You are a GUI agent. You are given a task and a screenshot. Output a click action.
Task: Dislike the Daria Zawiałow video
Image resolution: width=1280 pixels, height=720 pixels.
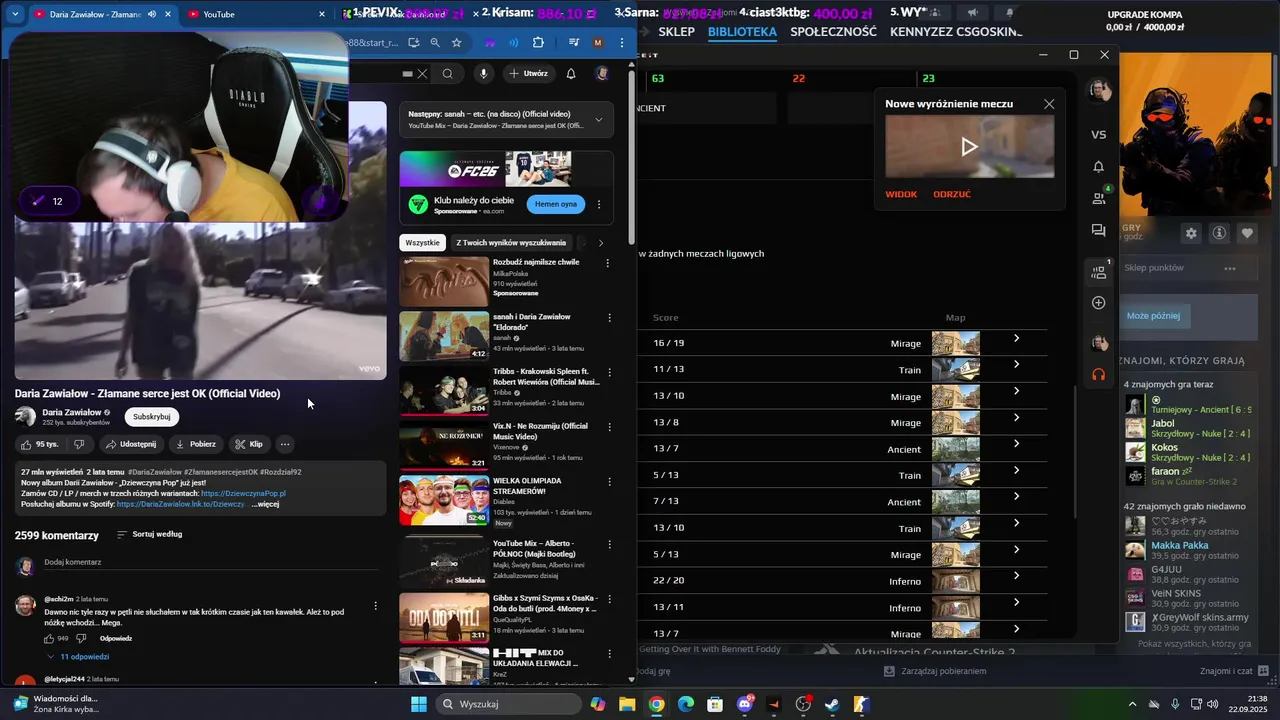point(79,444)
